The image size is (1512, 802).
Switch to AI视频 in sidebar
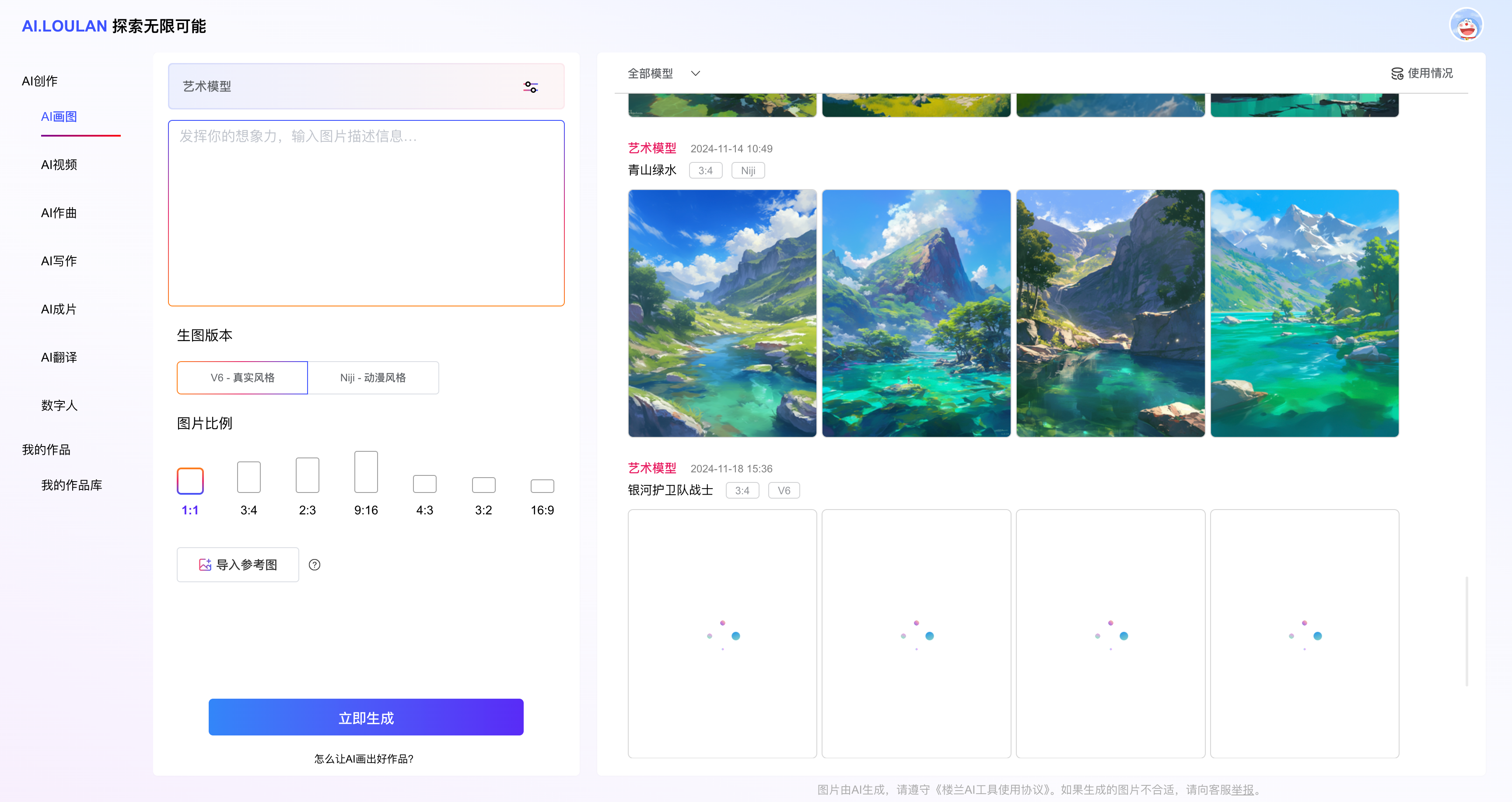point(59,165)
